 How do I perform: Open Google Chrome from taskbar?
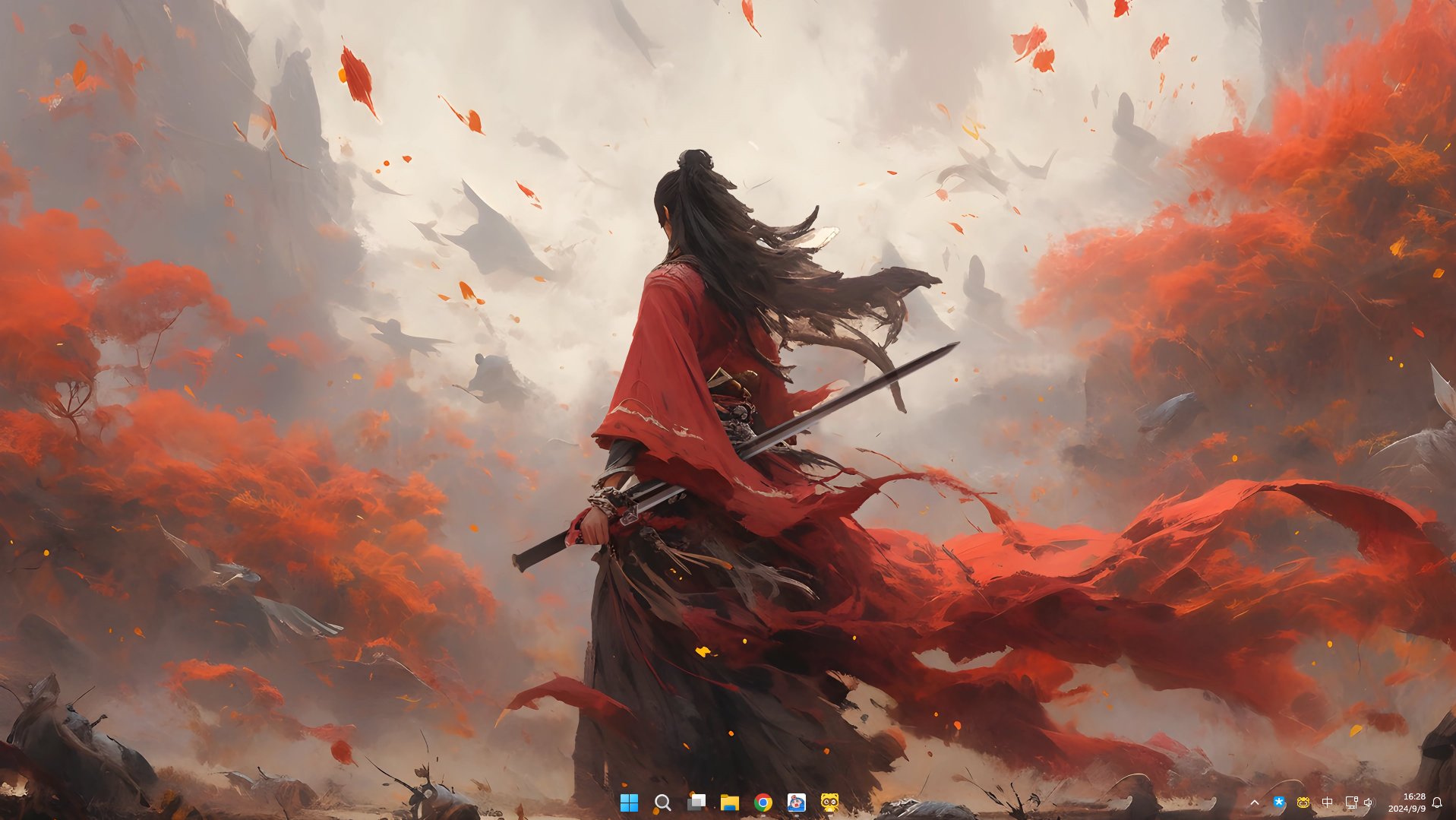click(x=763, y=803)
